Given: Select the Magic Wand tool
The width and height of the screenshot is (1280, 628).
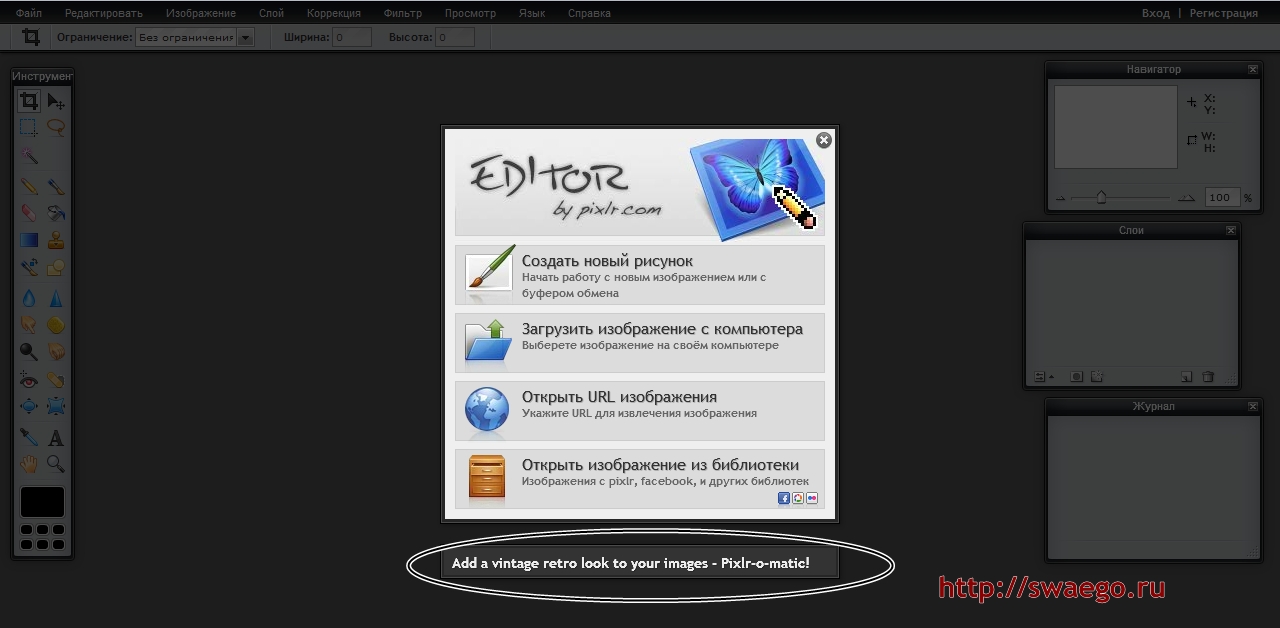Looking at the screenshot, I should (x=29, y=157).
